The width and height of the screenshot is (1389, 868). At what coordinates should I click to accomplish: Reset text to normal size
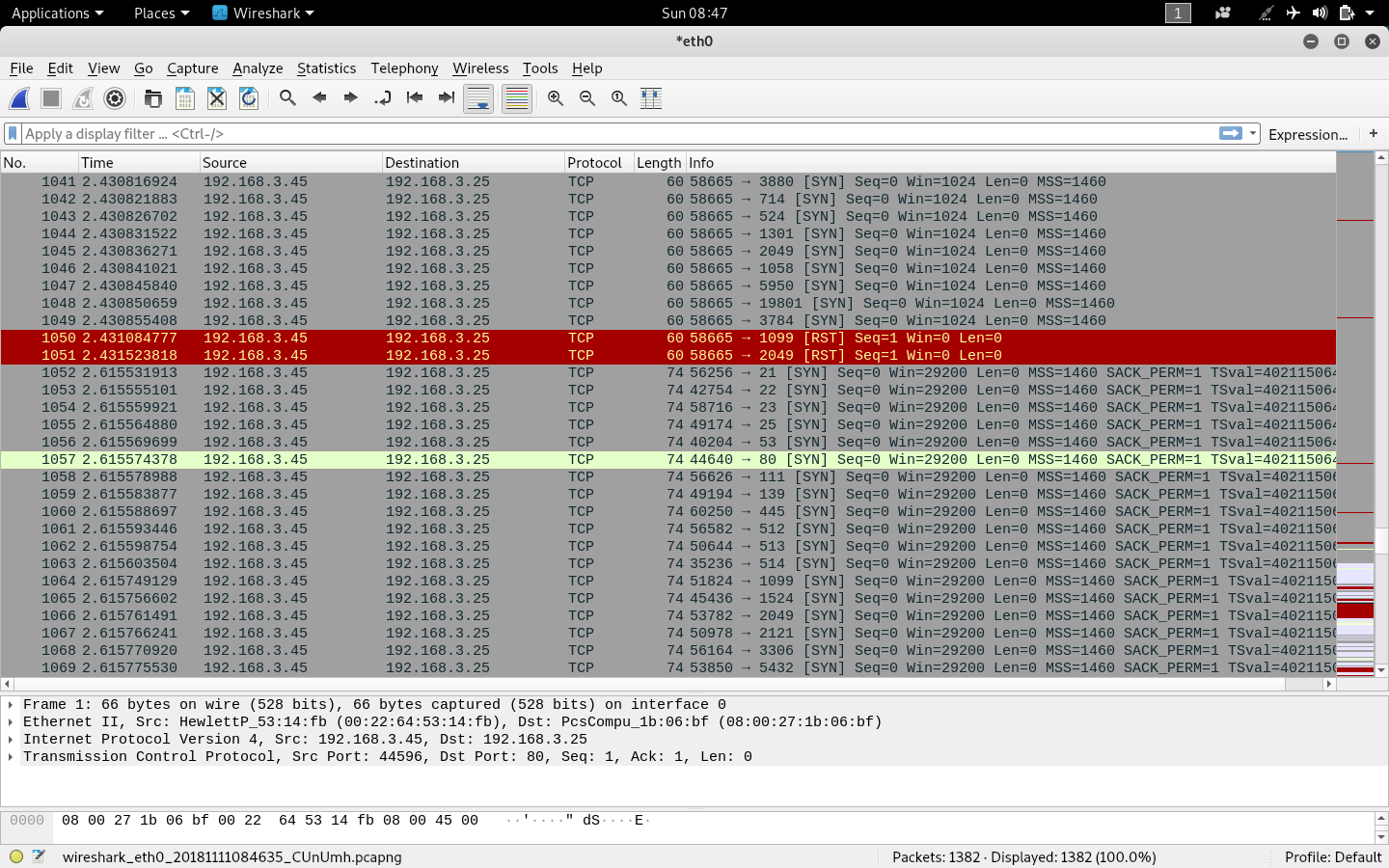point(619,98)
